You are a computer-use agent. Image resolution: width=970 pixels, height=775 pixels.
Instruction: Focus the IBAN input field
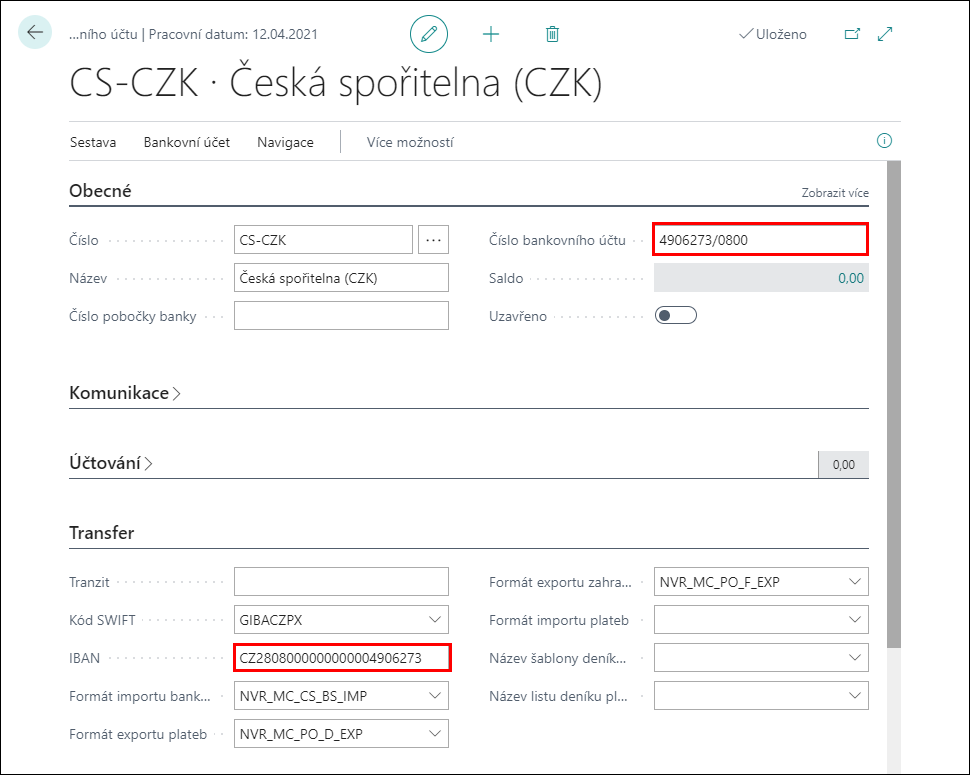342,657
